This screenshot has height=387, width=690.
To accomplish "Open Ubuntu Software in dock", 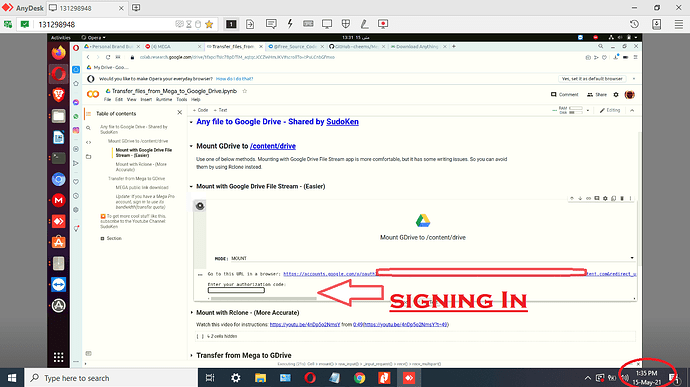I will 59,242.
